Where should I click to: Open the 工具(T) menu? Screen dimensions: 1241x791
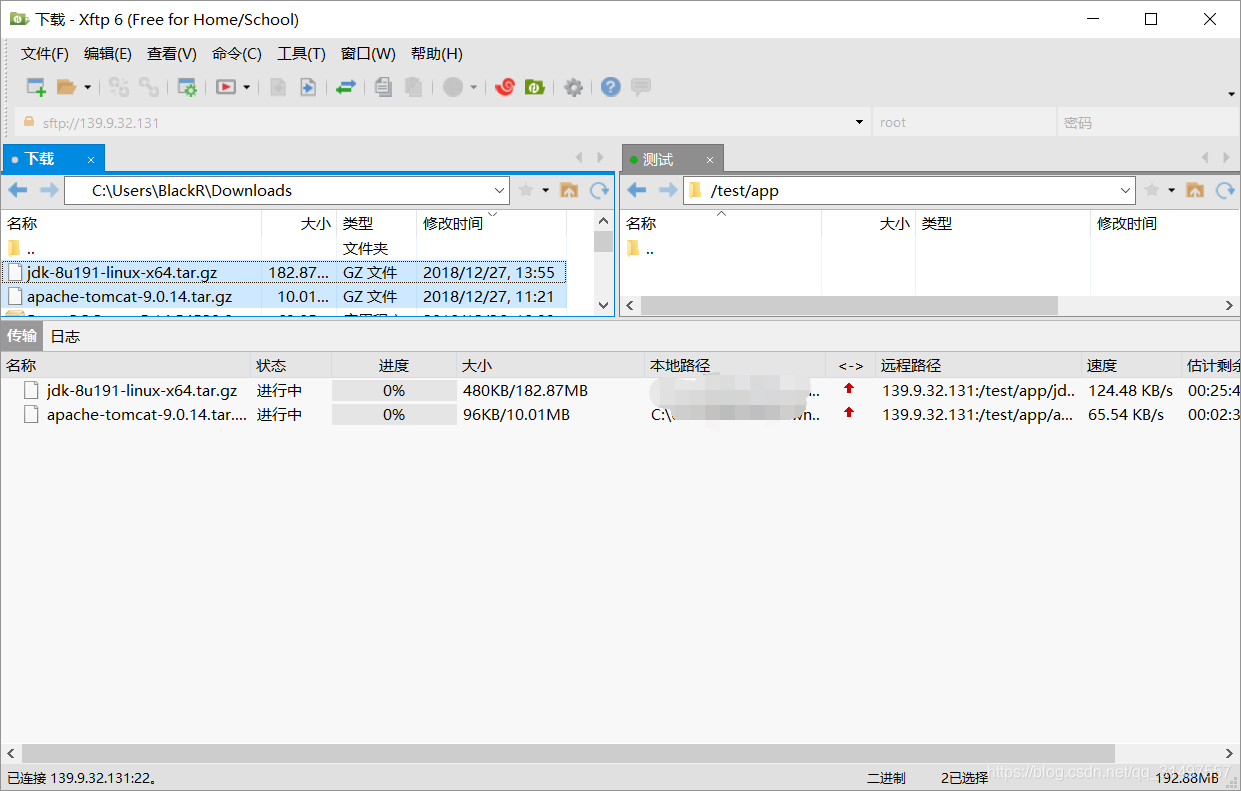tap(301, 54)
